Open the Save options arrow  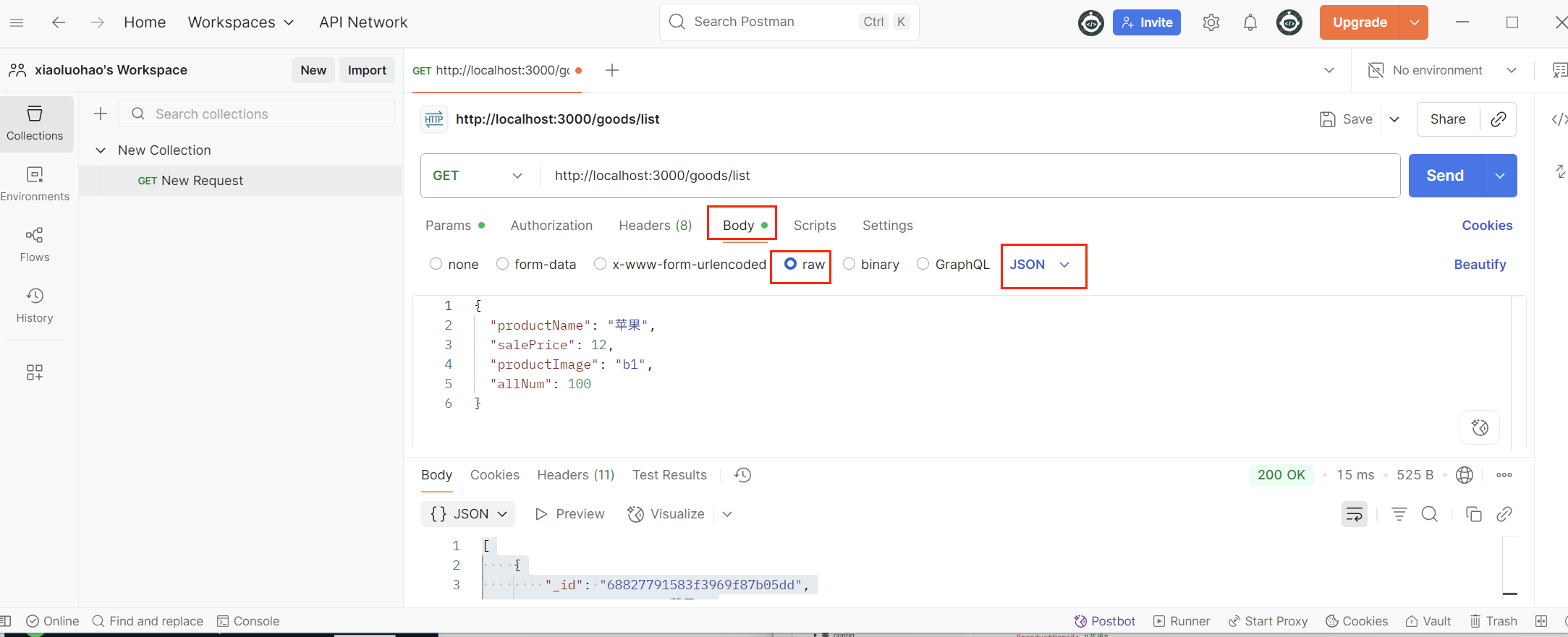(1394, 119)
